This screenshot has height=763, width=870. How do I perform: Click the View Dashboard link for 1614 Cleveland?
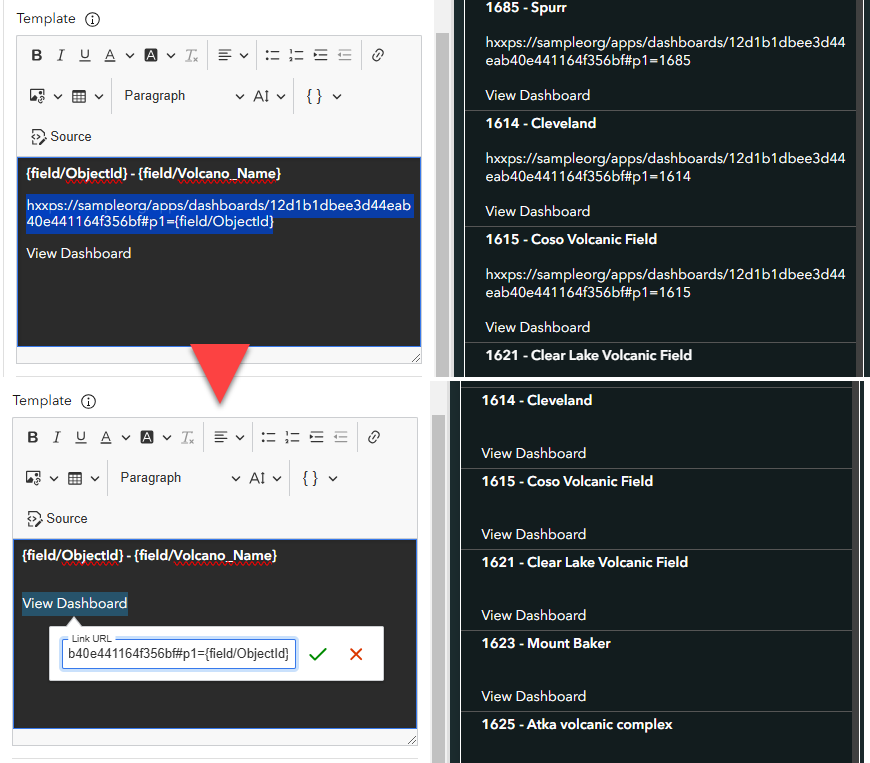pyautogui.click(x=537, y=211)
